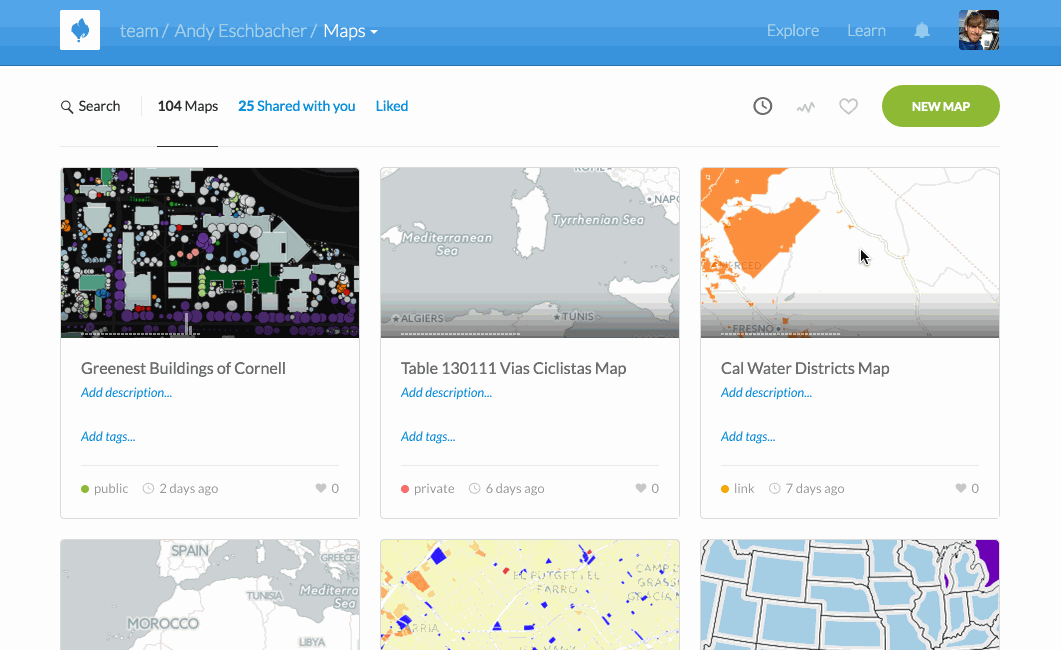Click the Search magnifier icon
The height and width of the screenshot is (650, 1061).
(67, 107)
